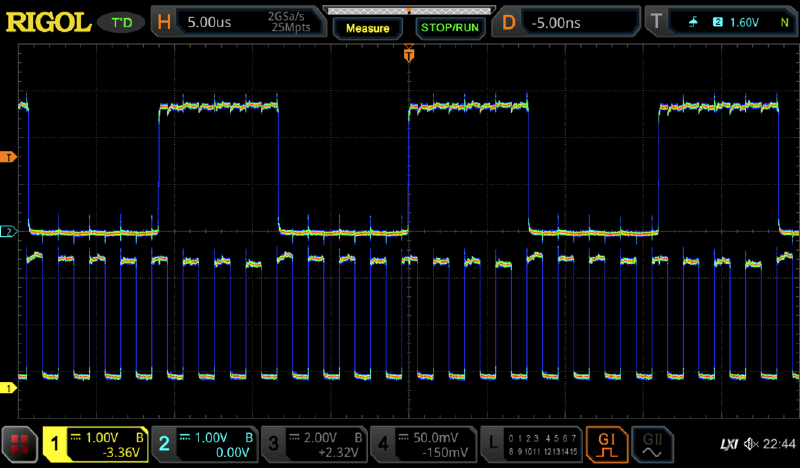Toggle channel 2 at 1.00V
This screenshot has width=800, height=468.
(x=205, y=444)
